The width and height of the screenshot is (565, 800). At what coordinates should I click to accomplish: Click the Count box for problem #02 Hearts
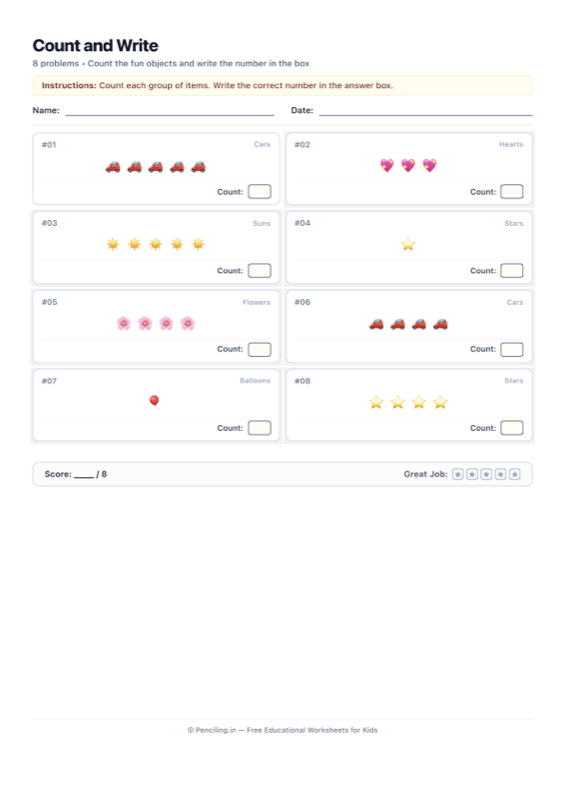click(512, 192)
